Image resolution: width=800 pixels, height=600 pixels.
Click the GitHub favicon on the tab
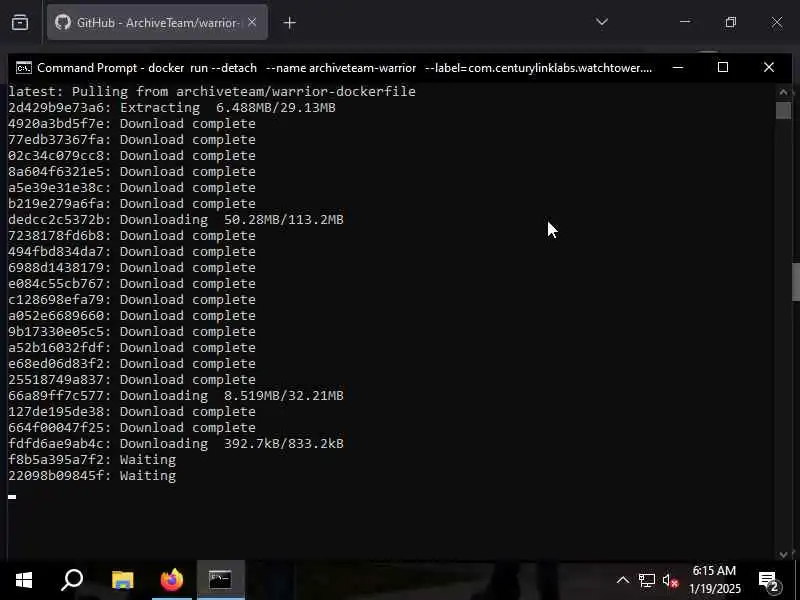click(63, 22)
